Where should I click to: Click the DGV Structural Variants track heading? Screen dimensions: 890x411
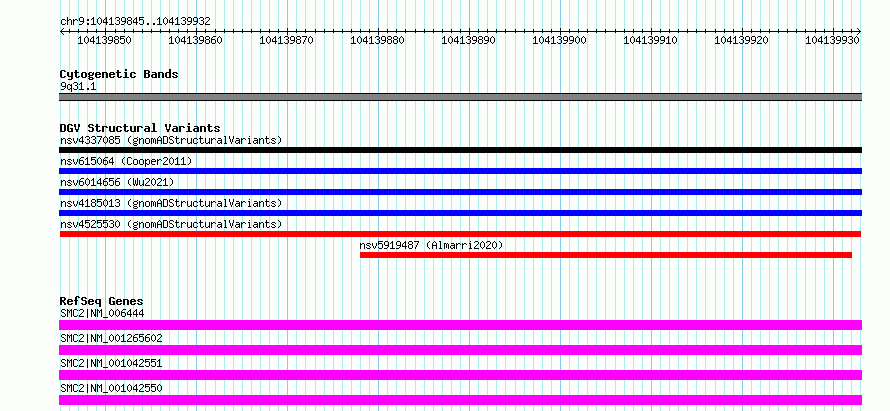click(140, 128)
